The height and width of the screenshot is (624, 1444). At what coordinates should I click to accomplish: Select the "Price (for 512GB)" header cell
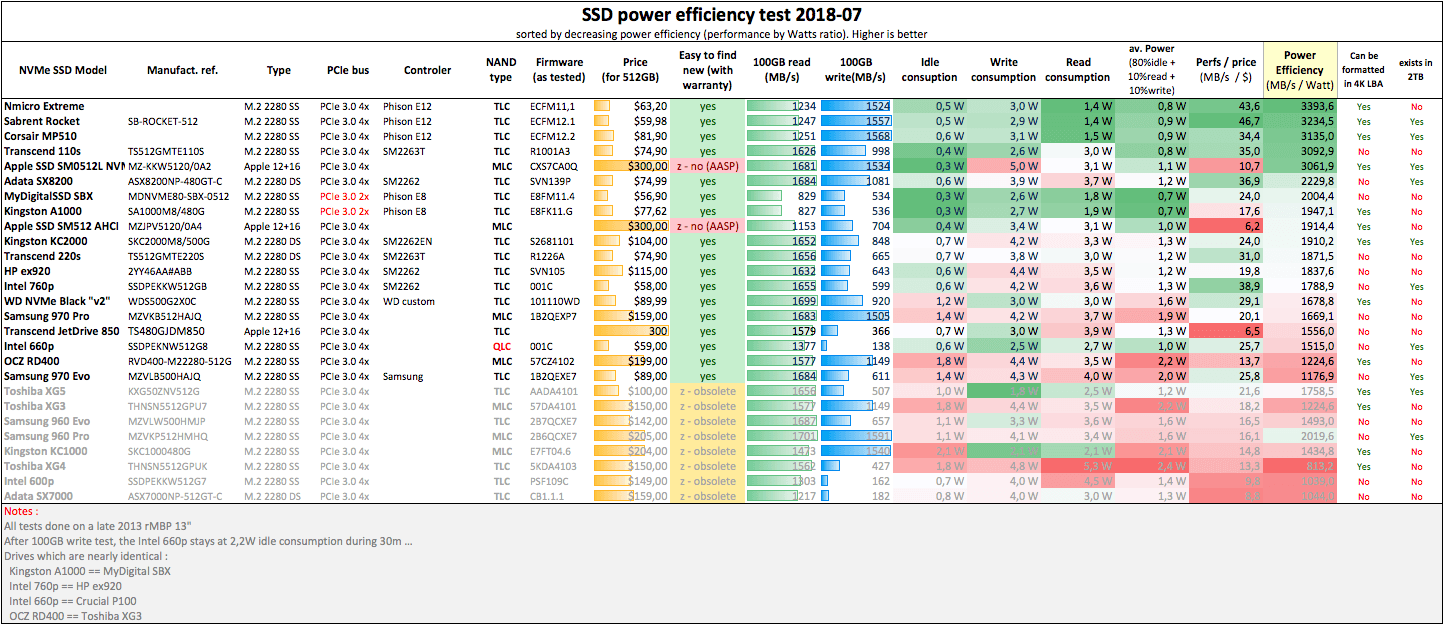tap(632, 70)
